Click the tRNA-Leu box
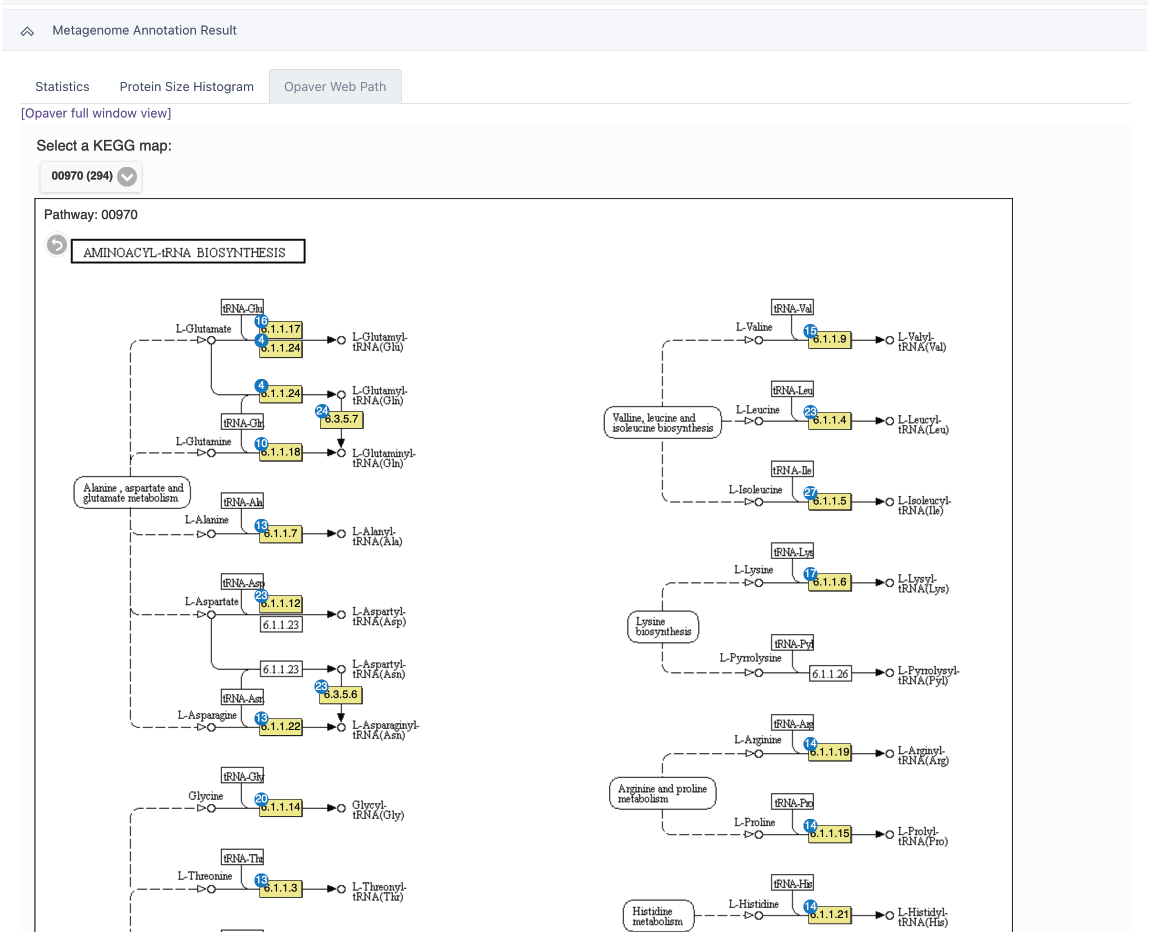The image size is (1149, 949). pyautogui.click(x=793, y=390)
